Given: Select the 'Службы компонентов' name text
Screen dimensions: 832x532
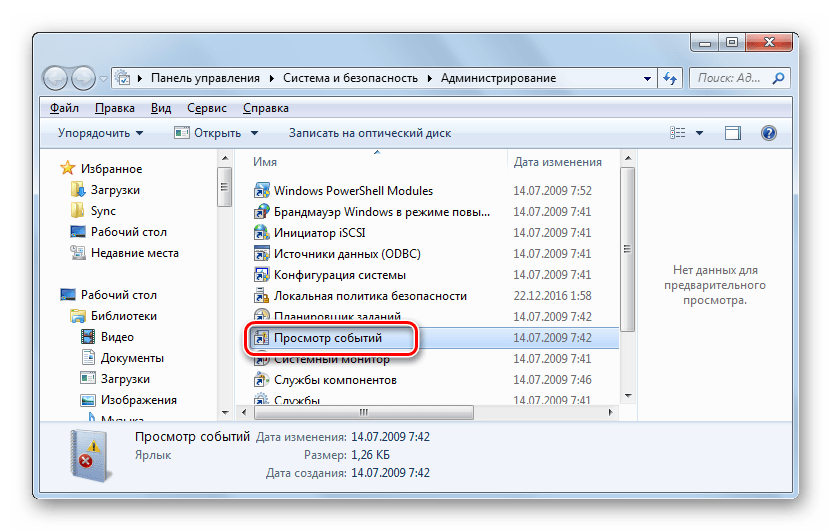Looking at the screenshot, I should (x=335, y=380).
